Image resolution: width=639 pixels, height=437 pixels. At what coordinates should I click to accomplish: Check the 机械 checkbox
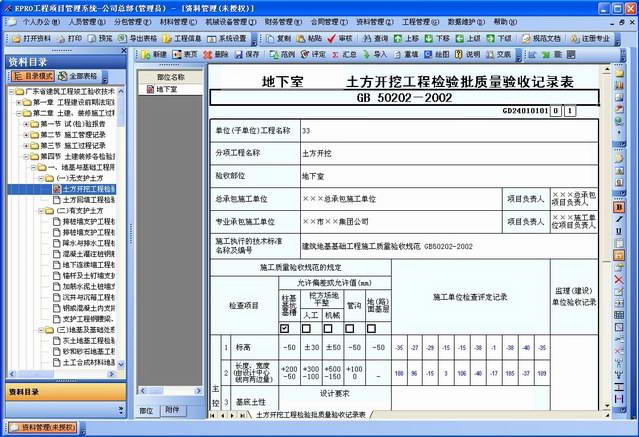coord(328,328)
